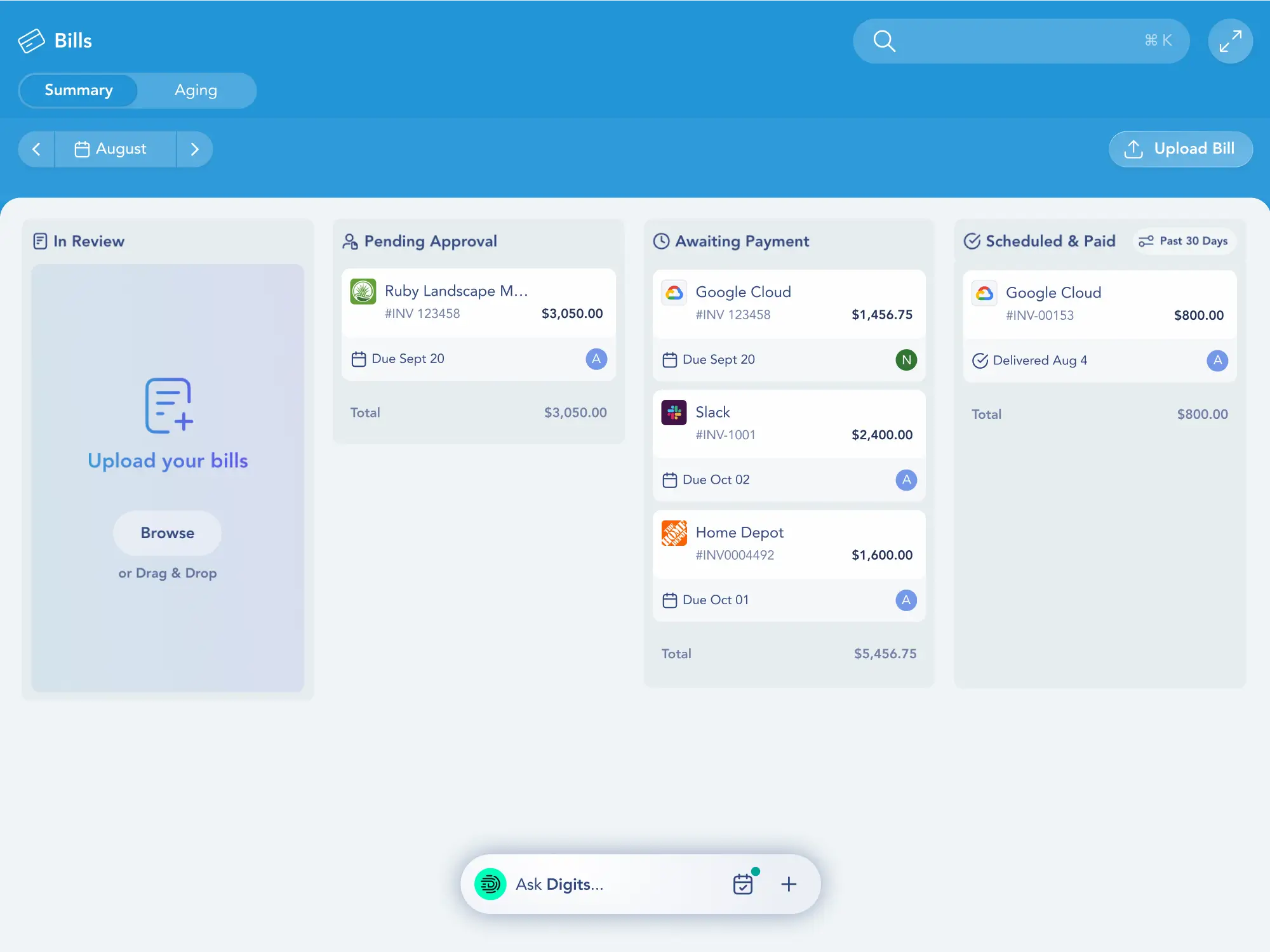
Task: Click the upload document icon in In Review
Action: (x=169, y=406)
